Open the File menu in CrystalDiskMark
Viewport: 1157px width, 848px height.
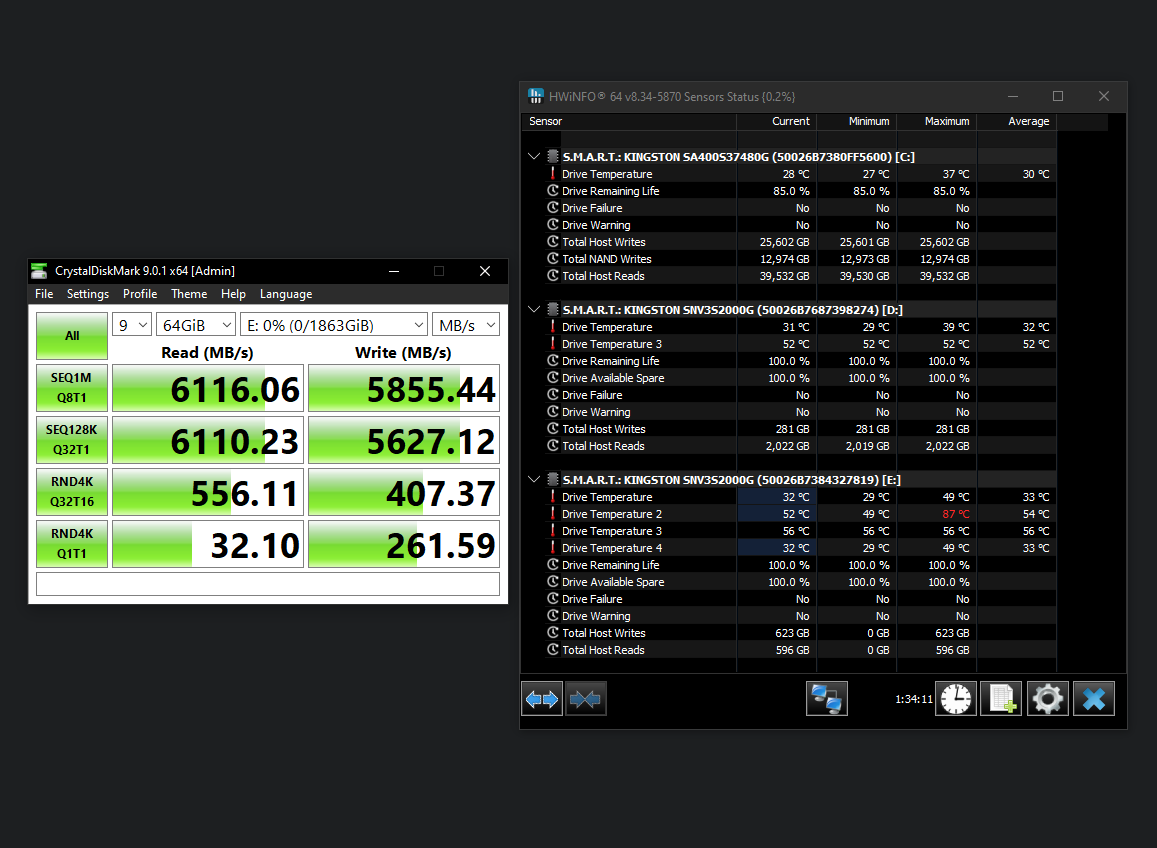(x=44, y=294)
